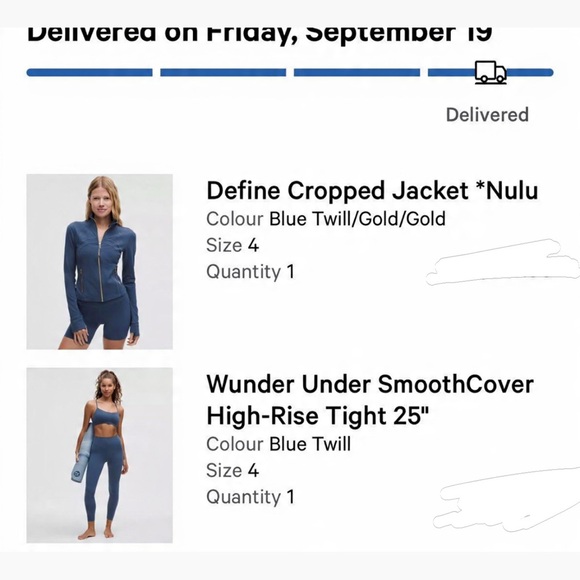Open the Define Cropped Jacket product thumbnail
Image resolution: width=580 pixels, height=580 pixels.
coord(100,262)
